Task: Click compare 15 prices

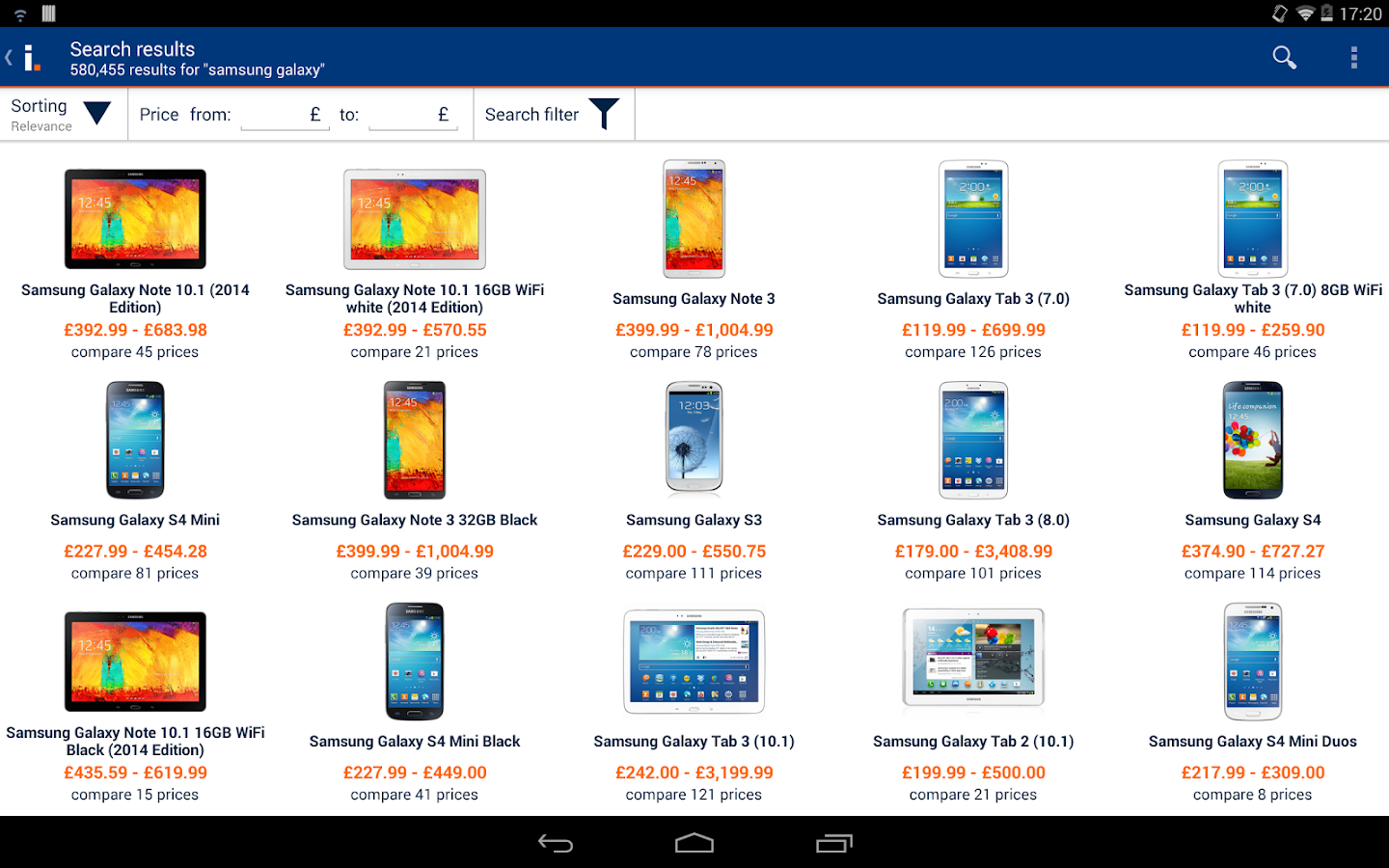Action: click(x=135, y=795)
